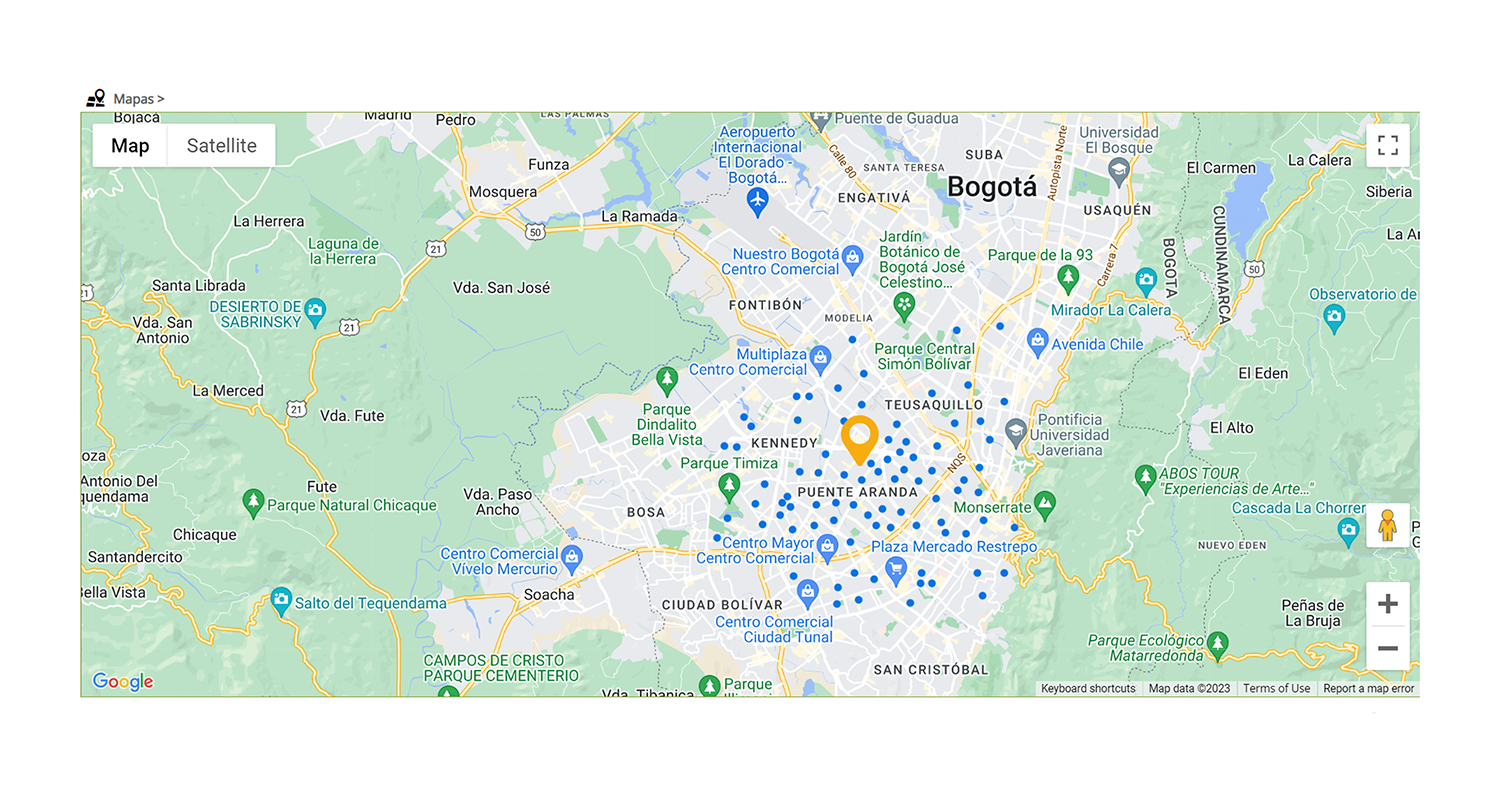Click the Pontificia Universidad Javeriana icon
The height and width of the screenshot is (800, 1500).
point(1016,433)
